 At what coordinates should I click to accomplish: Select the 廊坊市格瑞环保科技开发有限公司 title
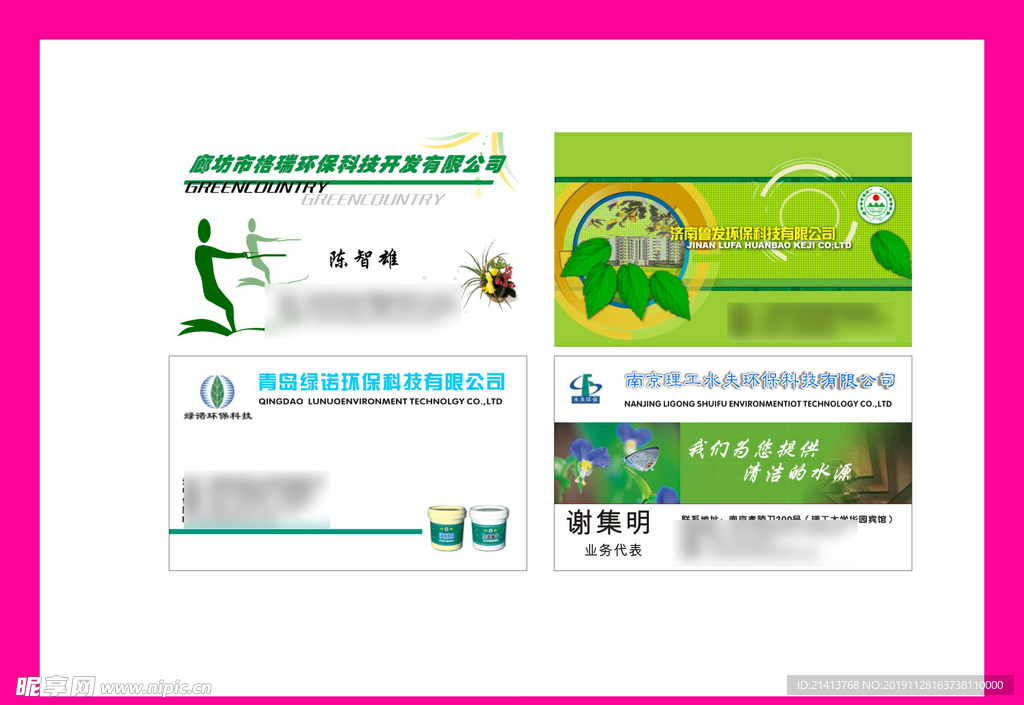[347, 164]
